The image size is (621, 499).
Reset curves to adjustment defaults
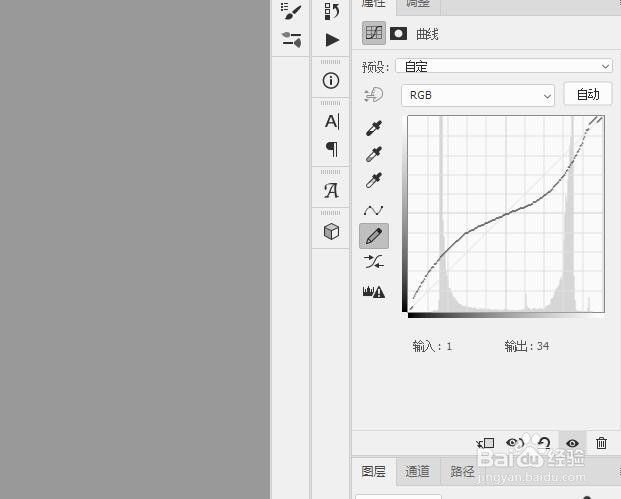(544, 443)
